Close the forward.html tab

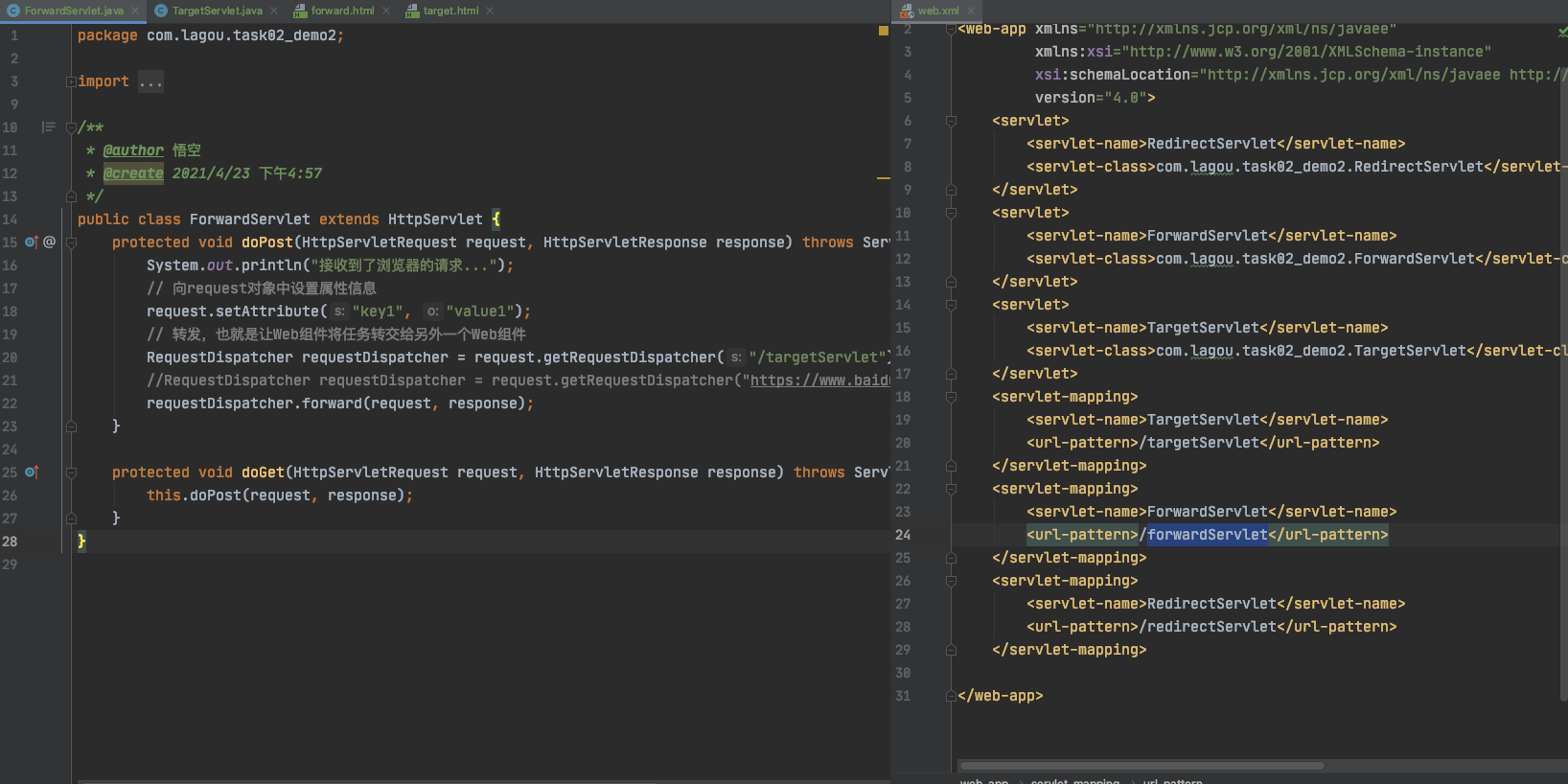coord(386,11)
